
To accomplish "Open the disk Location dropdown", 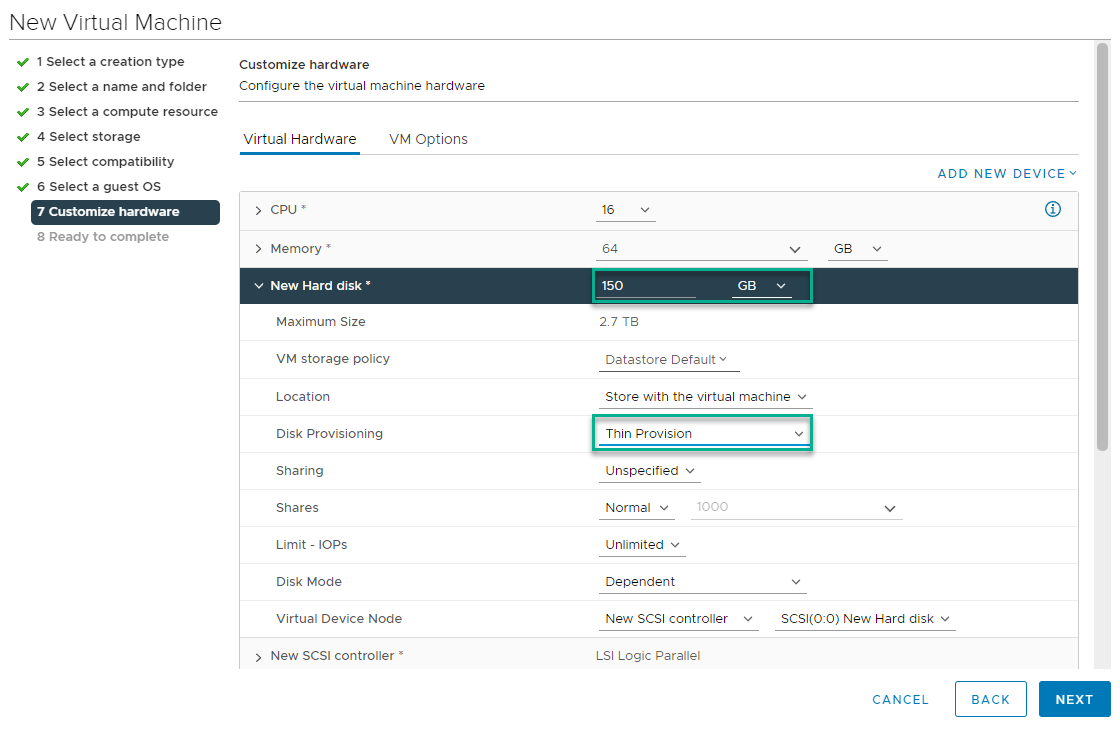I will (705, 397).
